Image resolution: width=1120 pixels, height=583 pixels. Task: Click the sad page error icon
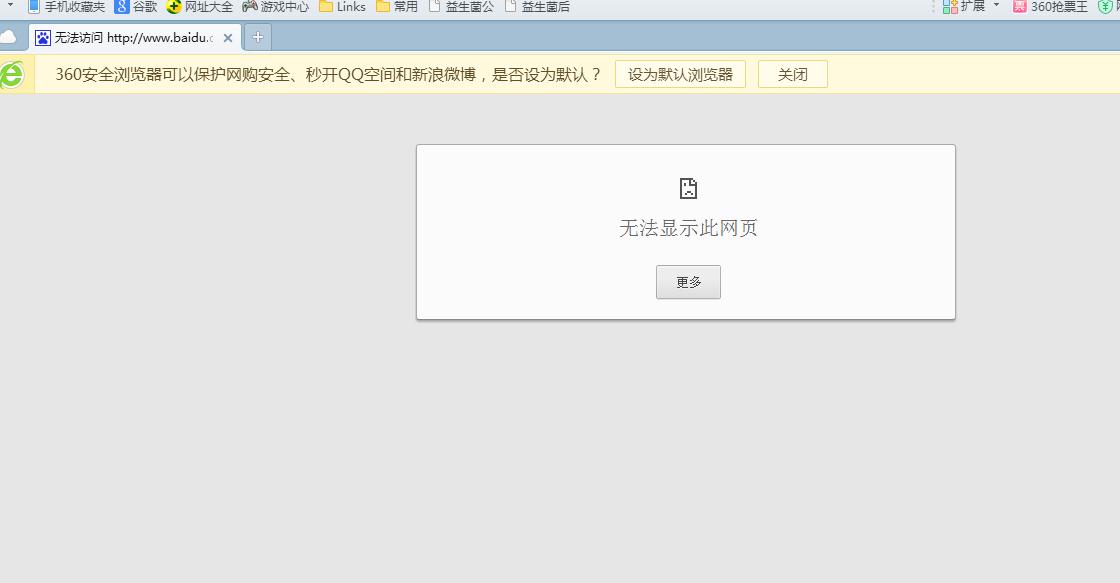688,188
